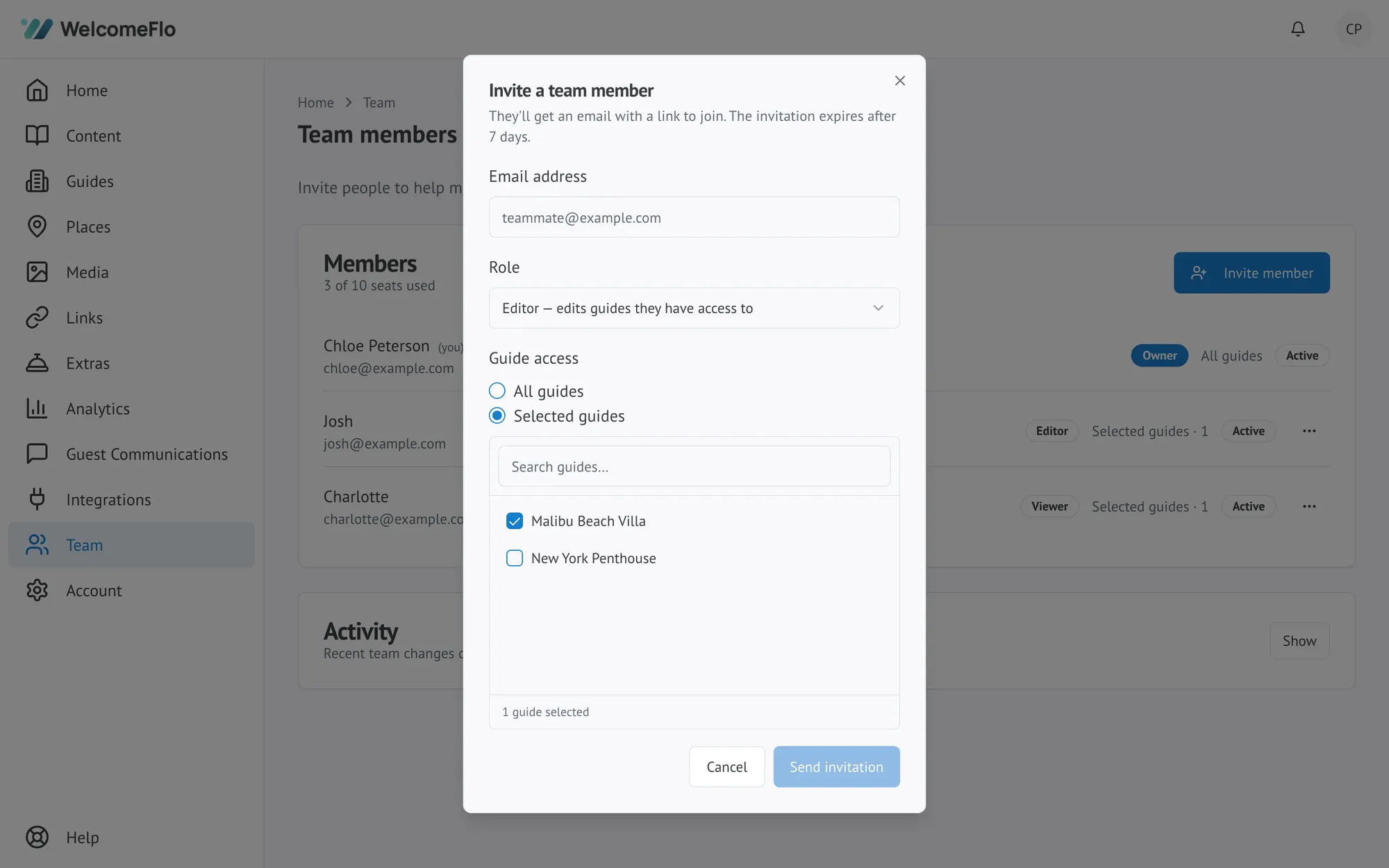Image resolution: width=1389 pixels, height=868 pixels.
Task: Click the Show button in Activity
Action: (1299, 641)
